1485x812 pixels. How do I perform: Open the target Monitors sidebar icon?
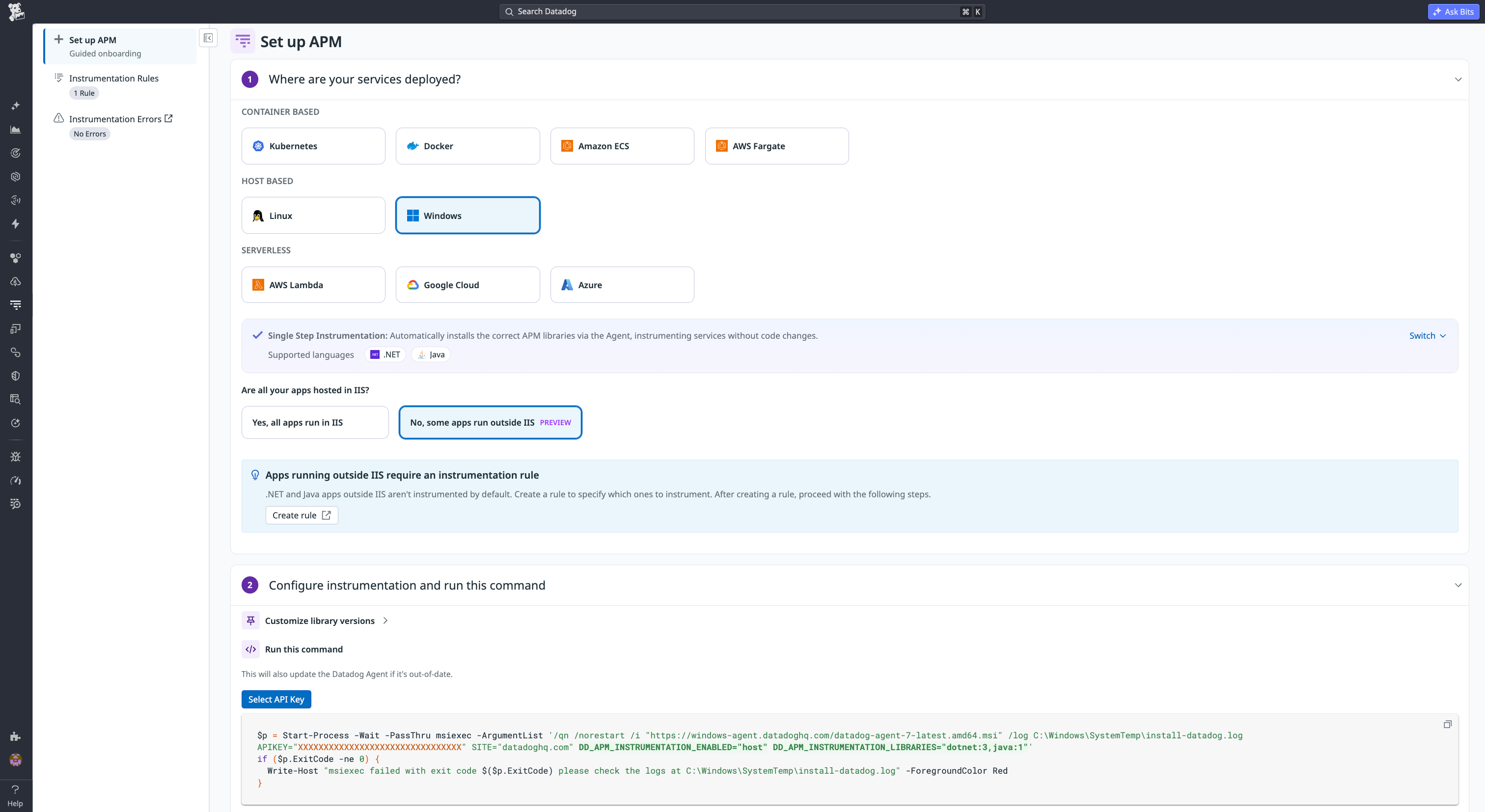[16, 153]
